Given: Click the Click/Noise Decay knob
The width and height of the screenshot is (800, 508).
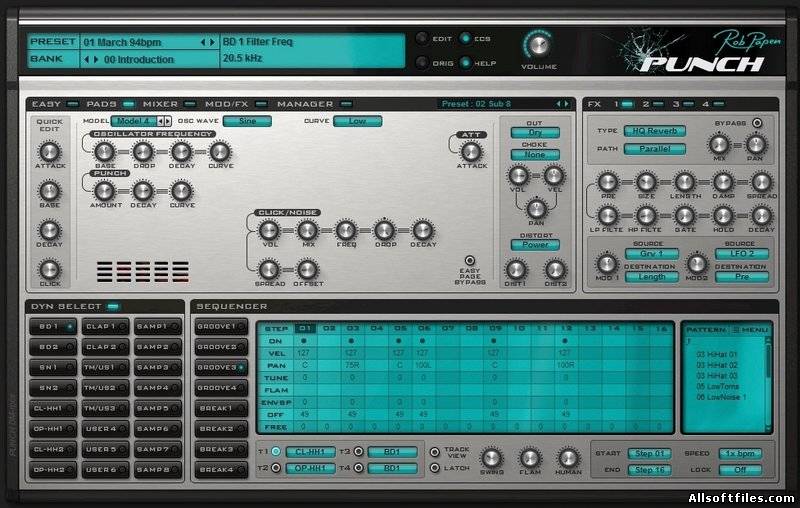Looking at the screenshot, I should pyautogui.click(x=423, y=230).
